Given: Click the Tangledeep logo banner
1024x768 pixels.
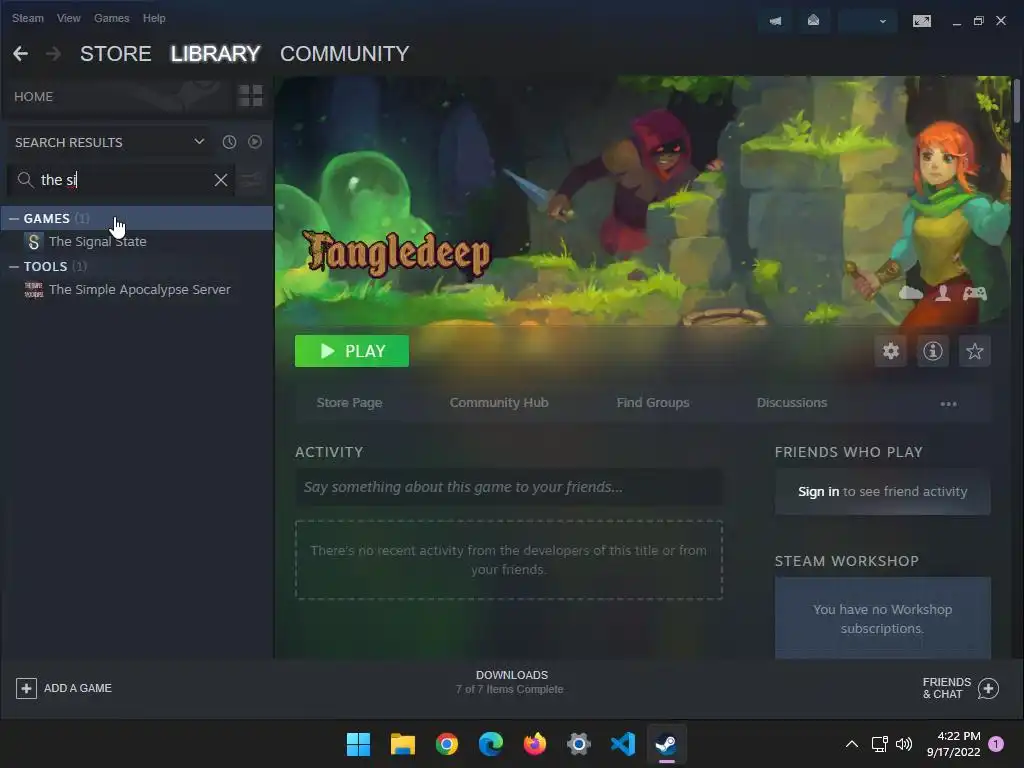Looking at the screenshot, I should 398,253.
